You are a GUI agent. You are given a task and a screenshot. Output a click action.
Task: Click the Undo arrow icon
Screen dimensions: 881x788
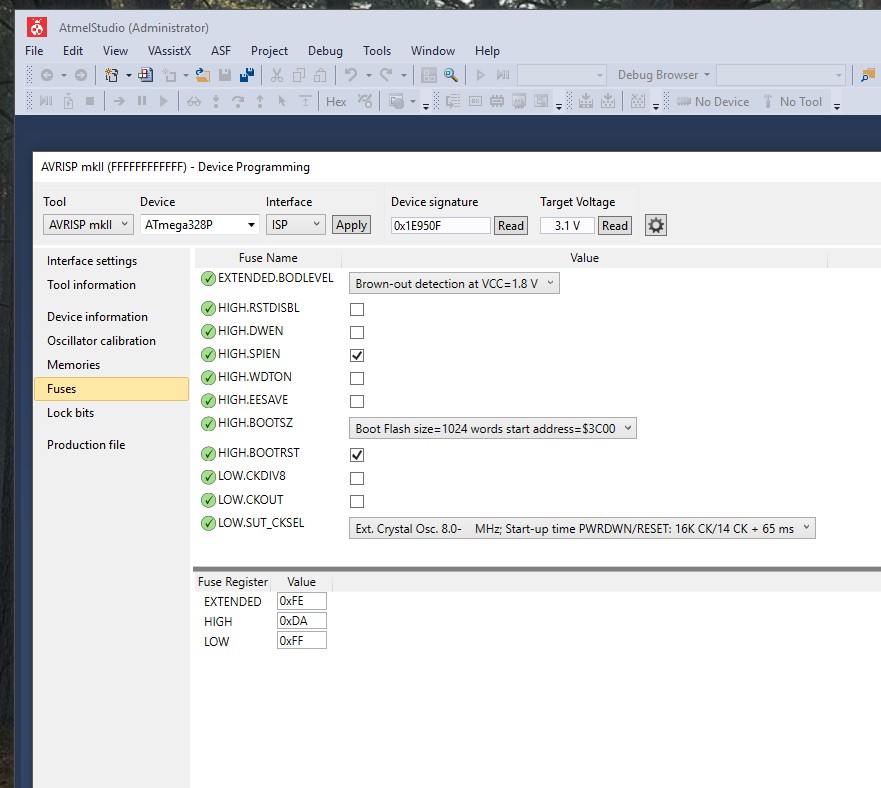[351, 75]
